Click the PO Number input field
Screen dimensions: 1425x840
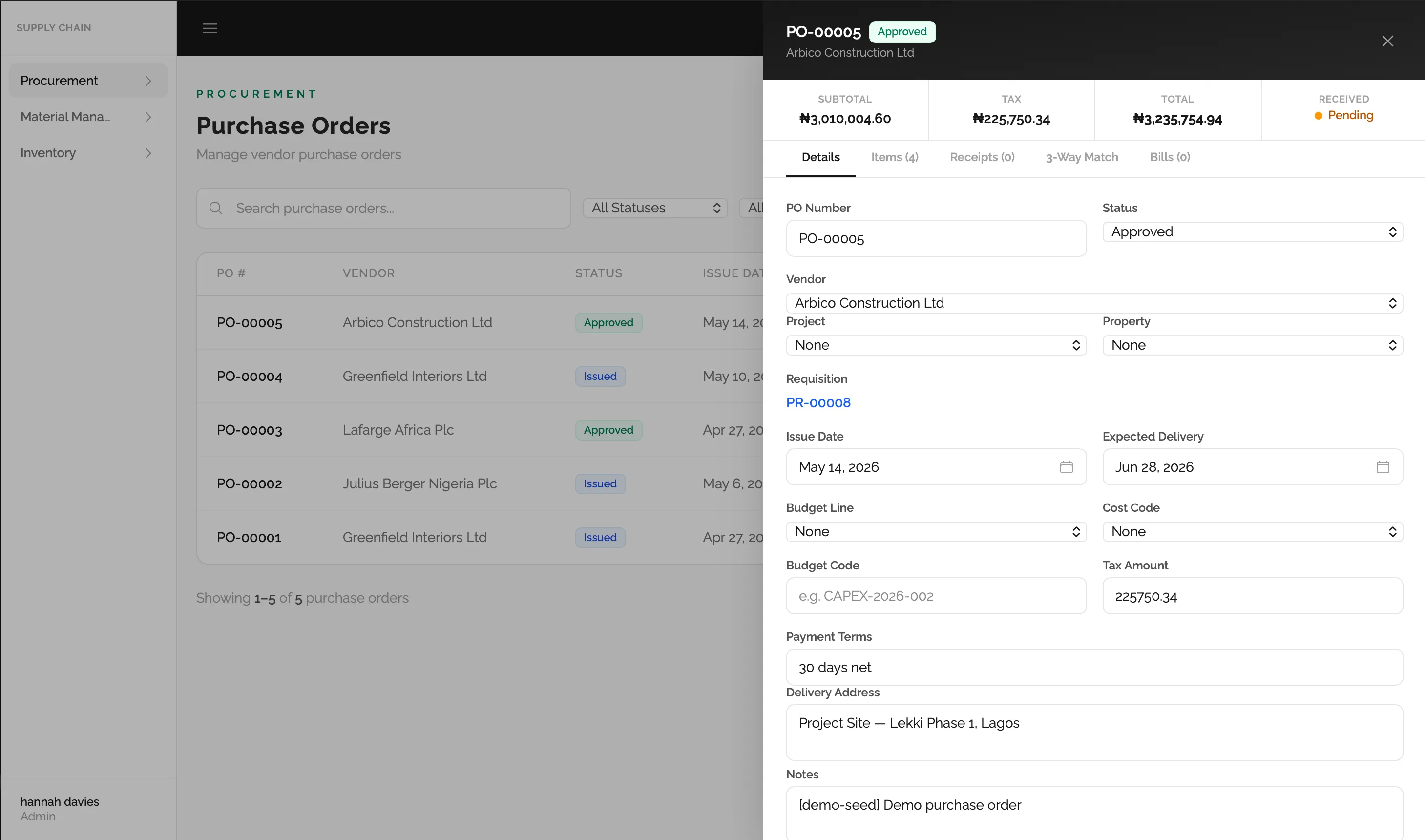tap(936, 238)
